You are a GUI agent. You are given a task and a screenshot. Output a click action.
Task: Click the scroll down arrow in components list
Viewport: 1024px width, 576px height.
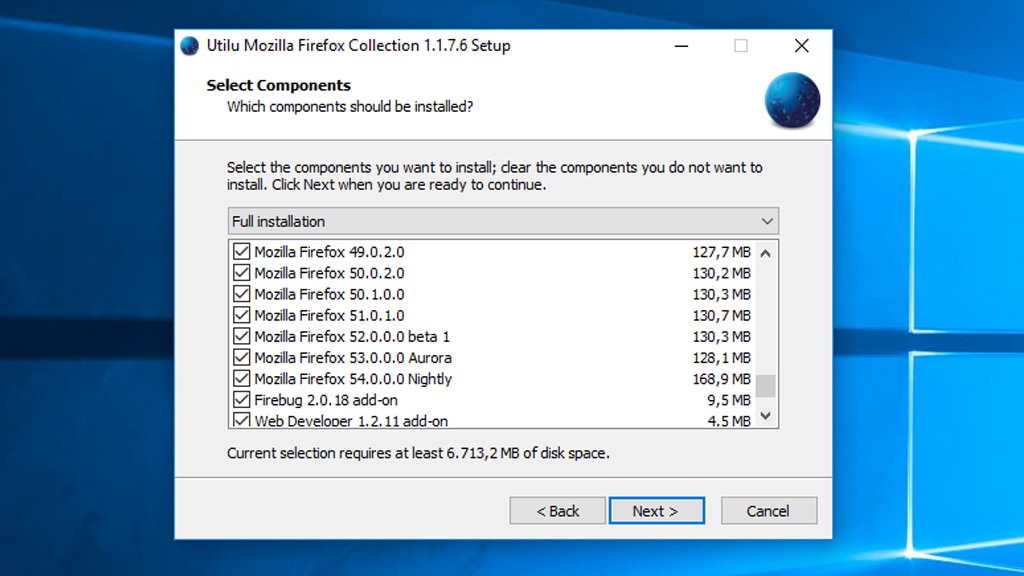(765, 416)
